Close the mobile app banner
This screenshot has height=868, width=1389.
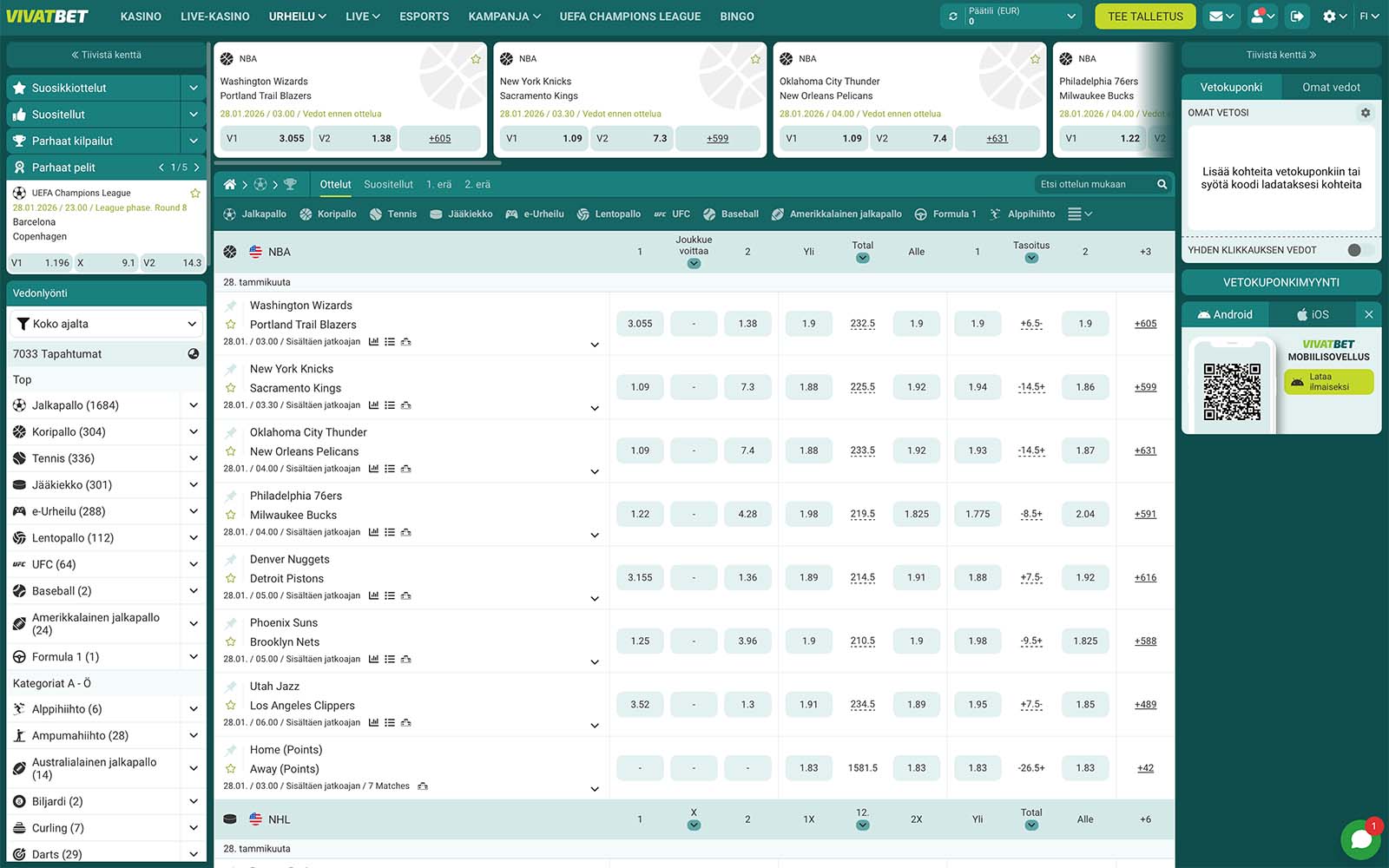1368,314
